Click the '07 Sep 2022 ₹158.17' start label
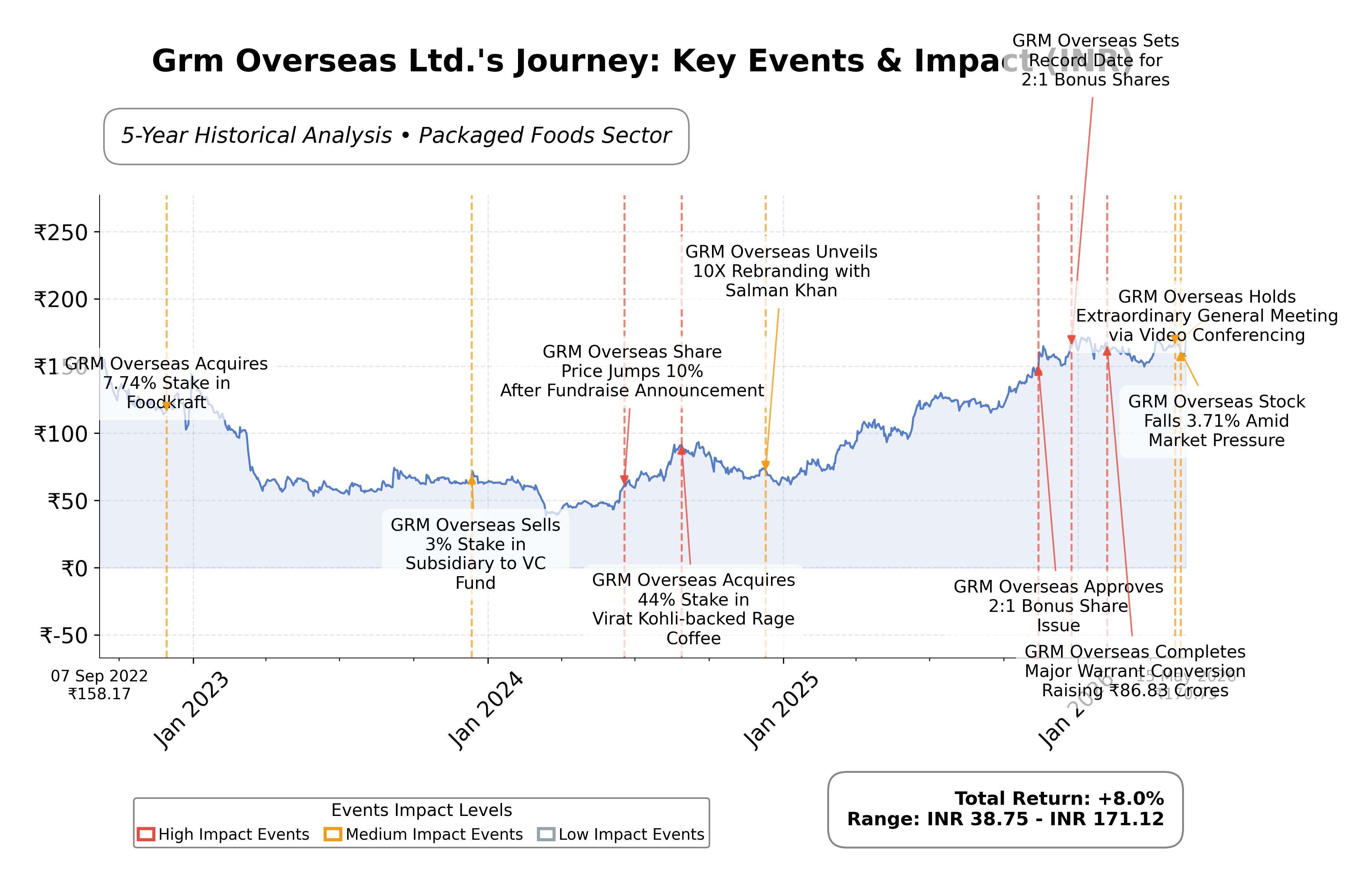This screenshot has width=1372, height=881. point(100,685)
